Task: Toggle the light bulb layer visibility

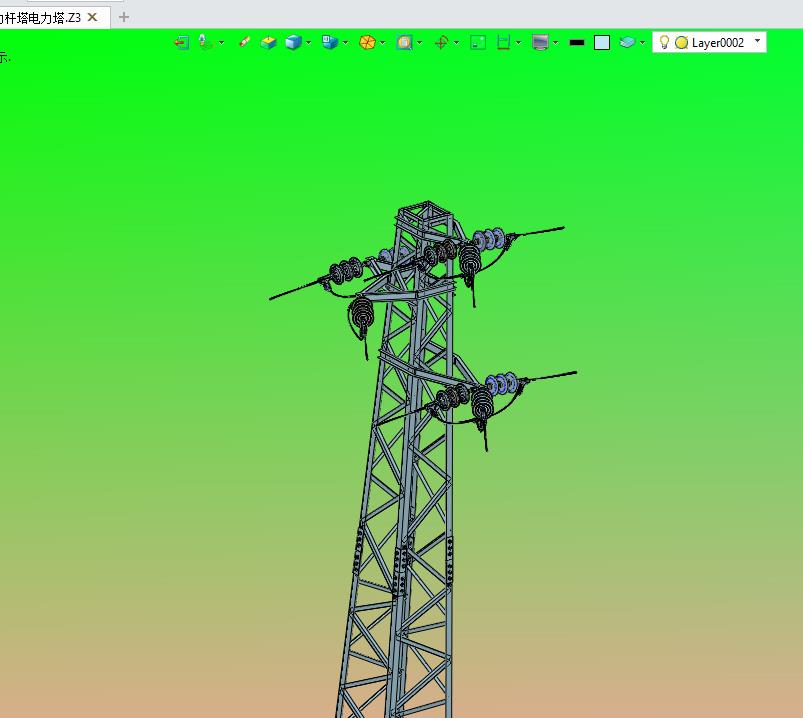Action: 664,42
